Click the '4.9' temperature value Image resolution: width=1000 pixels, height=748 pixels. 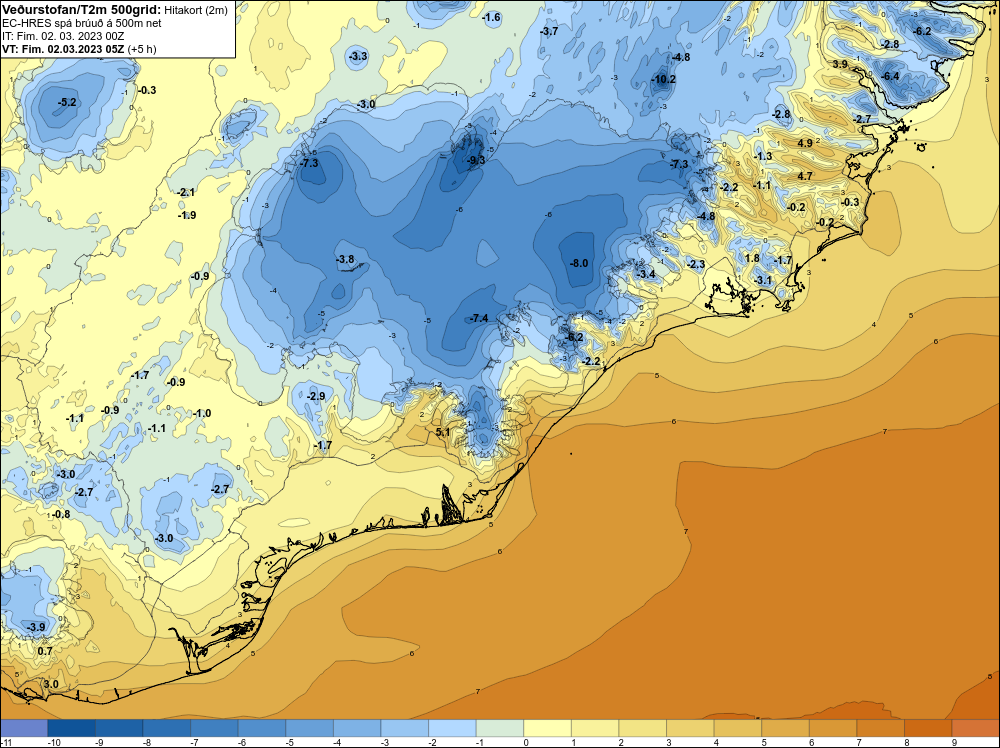[805, 143]
